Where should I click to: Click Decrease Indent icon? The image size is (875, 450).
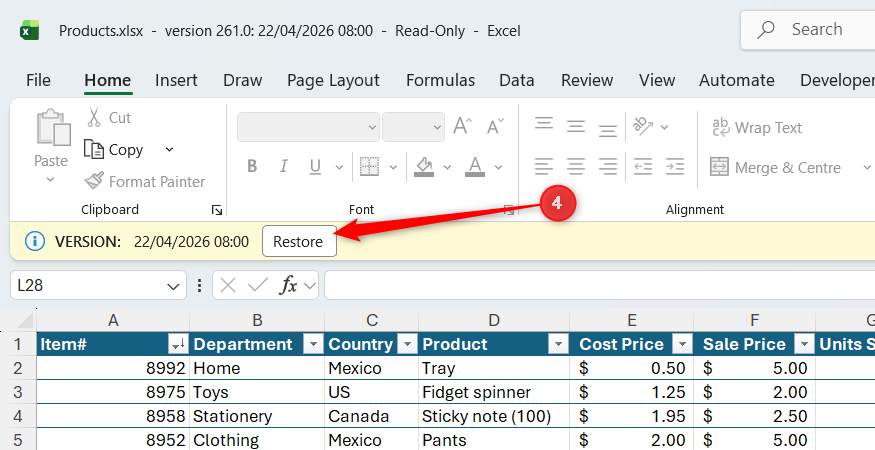point(643,166)
